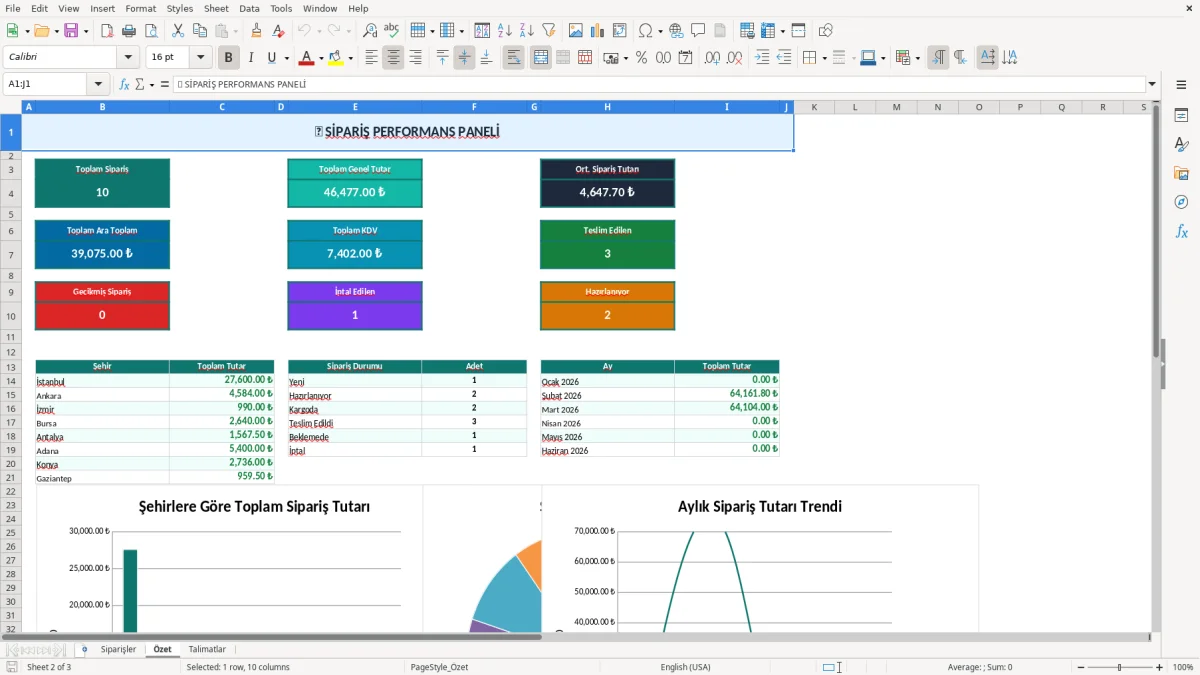Open the Underline style dropdown arrow
The image size is (1200, 675).
(287, 58)
